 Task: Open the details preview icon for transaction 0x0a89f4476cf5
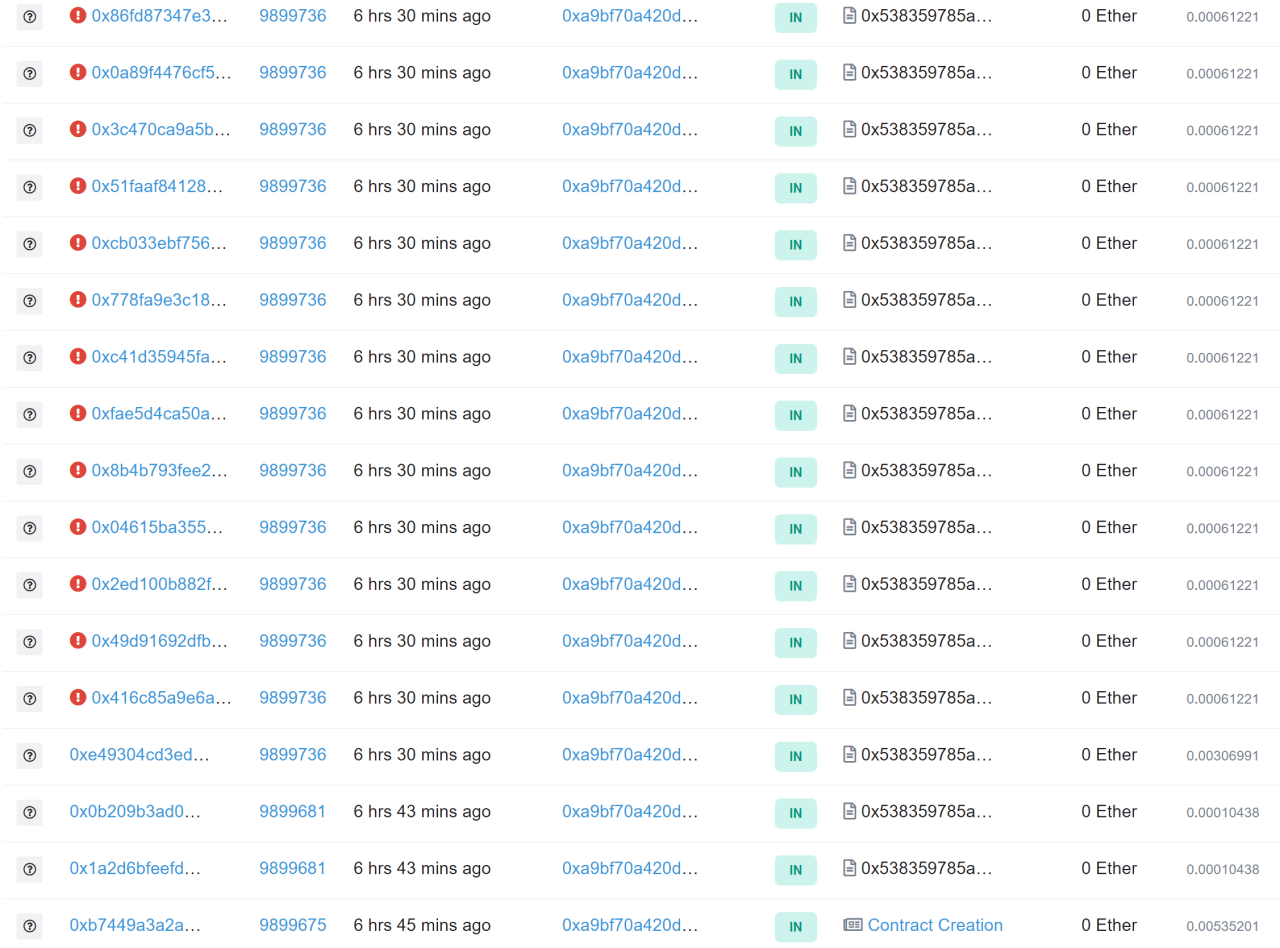30,74
